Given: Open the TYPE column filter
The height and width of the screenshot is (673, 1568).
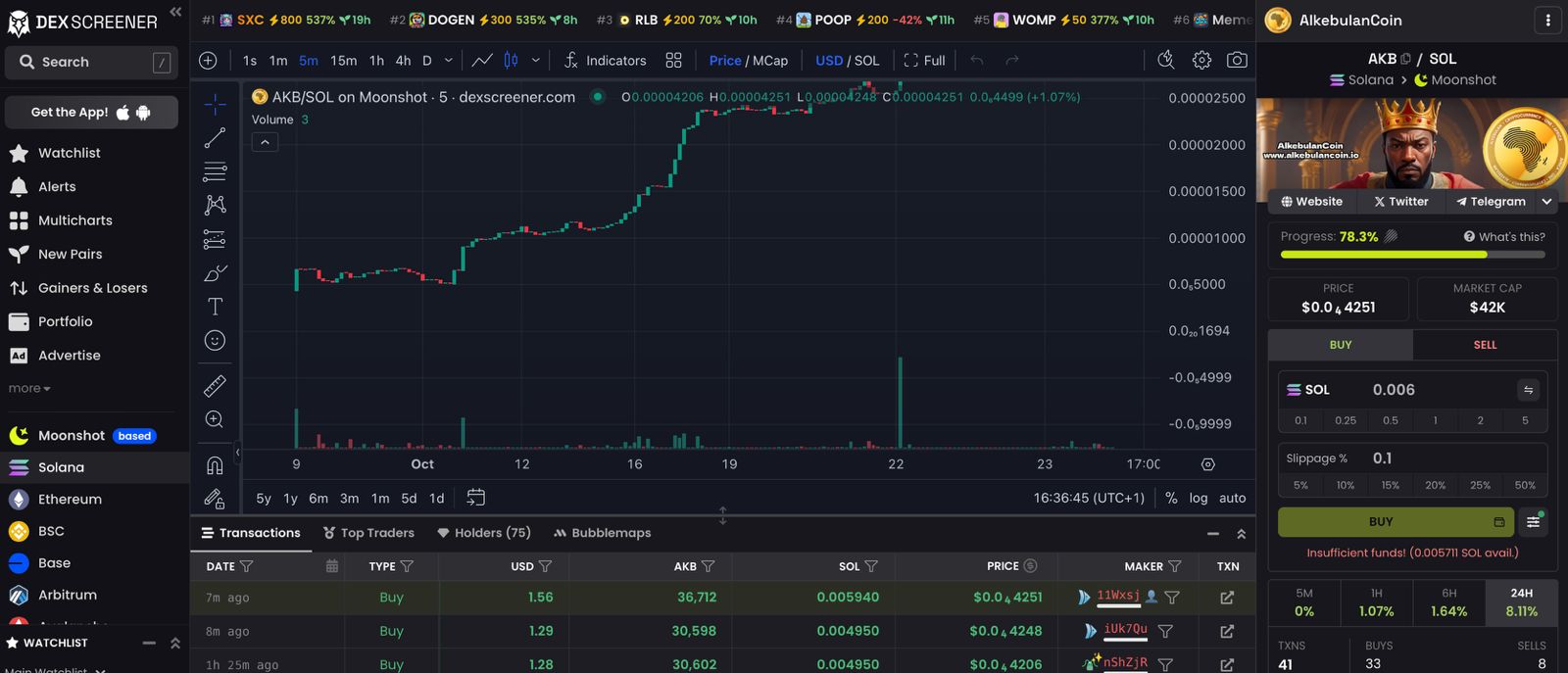Looking at the screenshot, I should click(407, 566).
